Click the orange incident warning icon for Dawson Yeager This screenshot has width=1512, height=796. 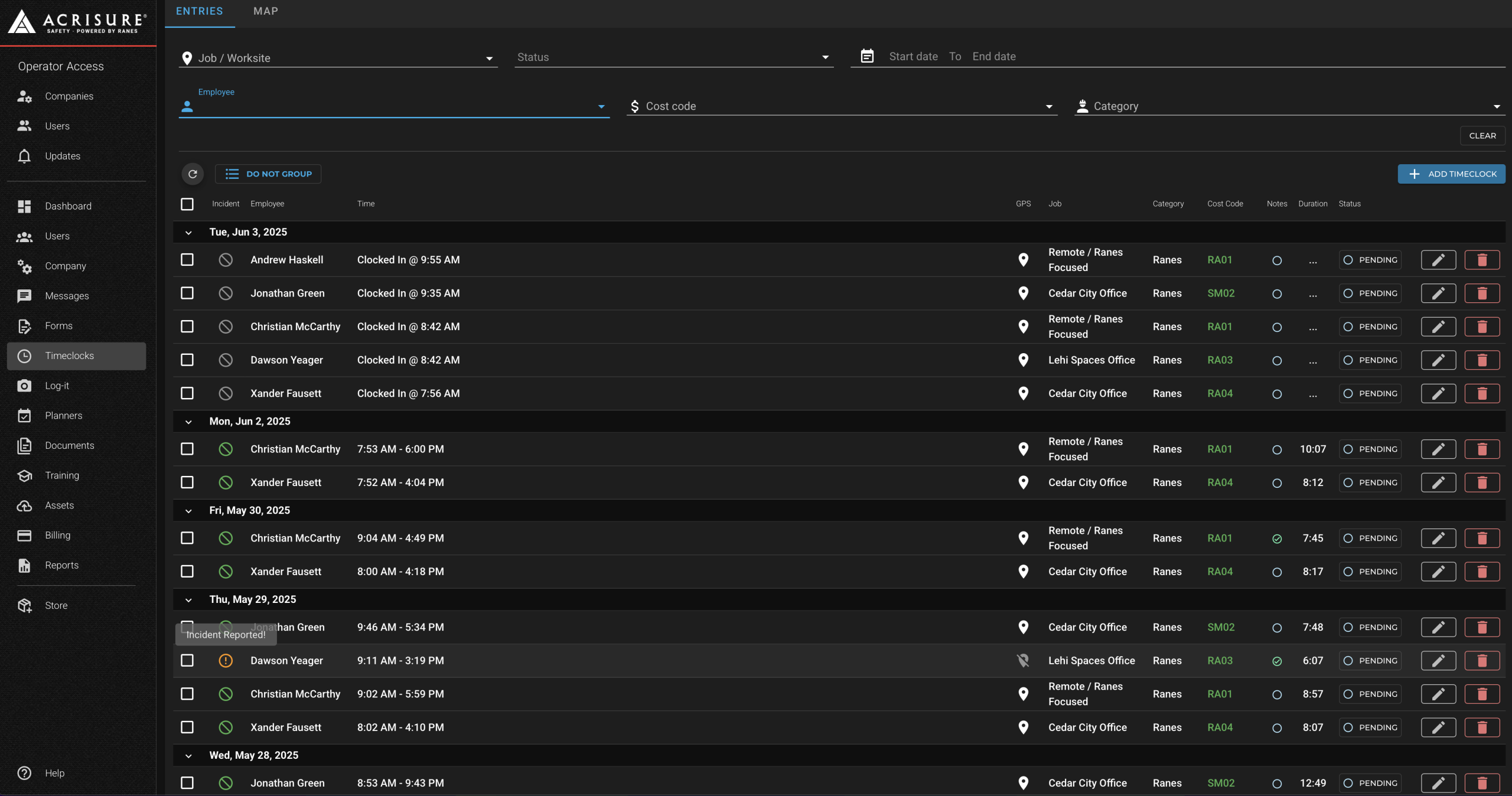(226, 661)
